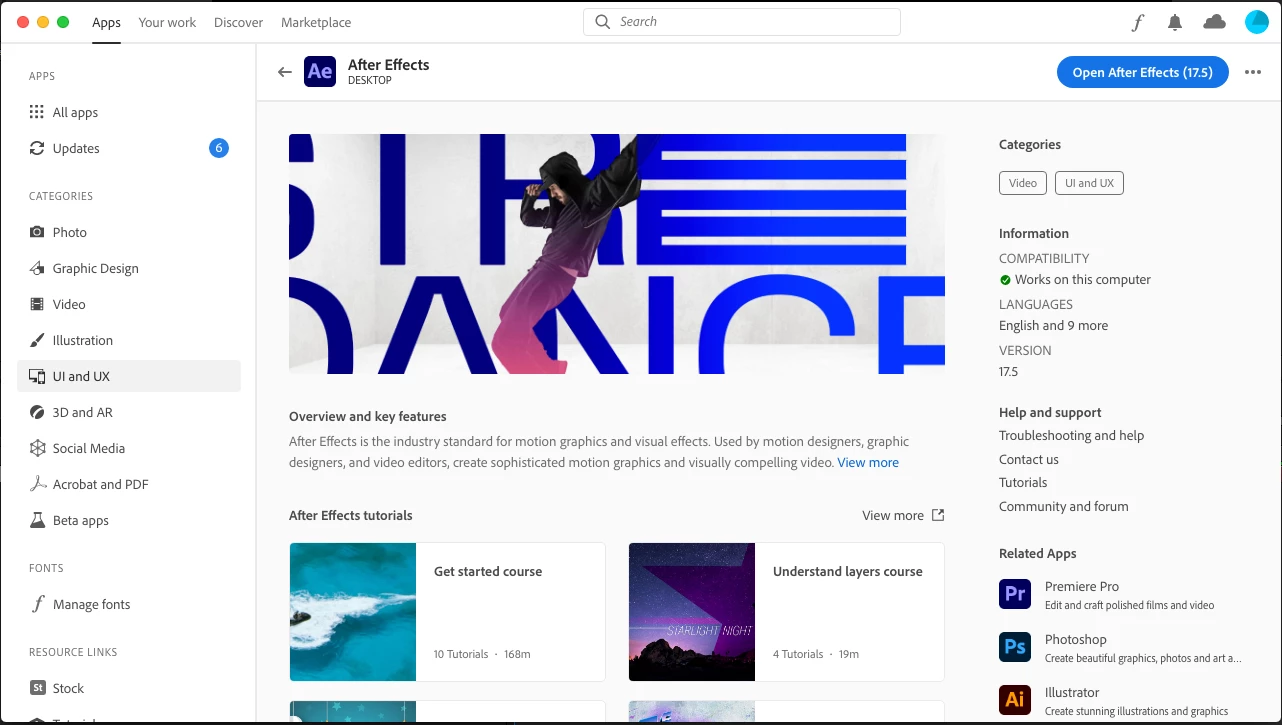
Task: Select the Social Media label
Action: pos(89,448)
